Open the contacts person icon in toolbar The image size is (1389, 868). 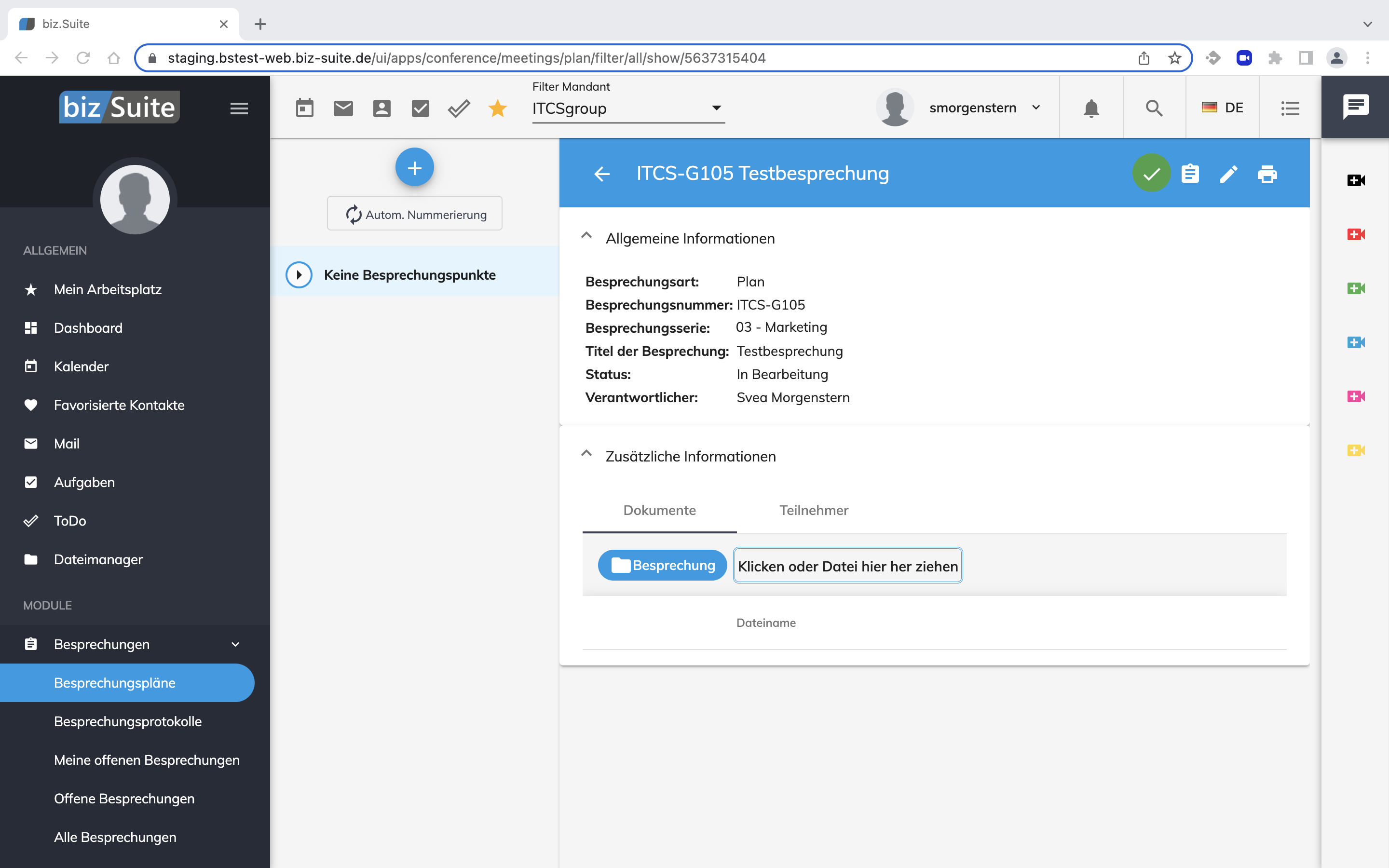[381, 108]
